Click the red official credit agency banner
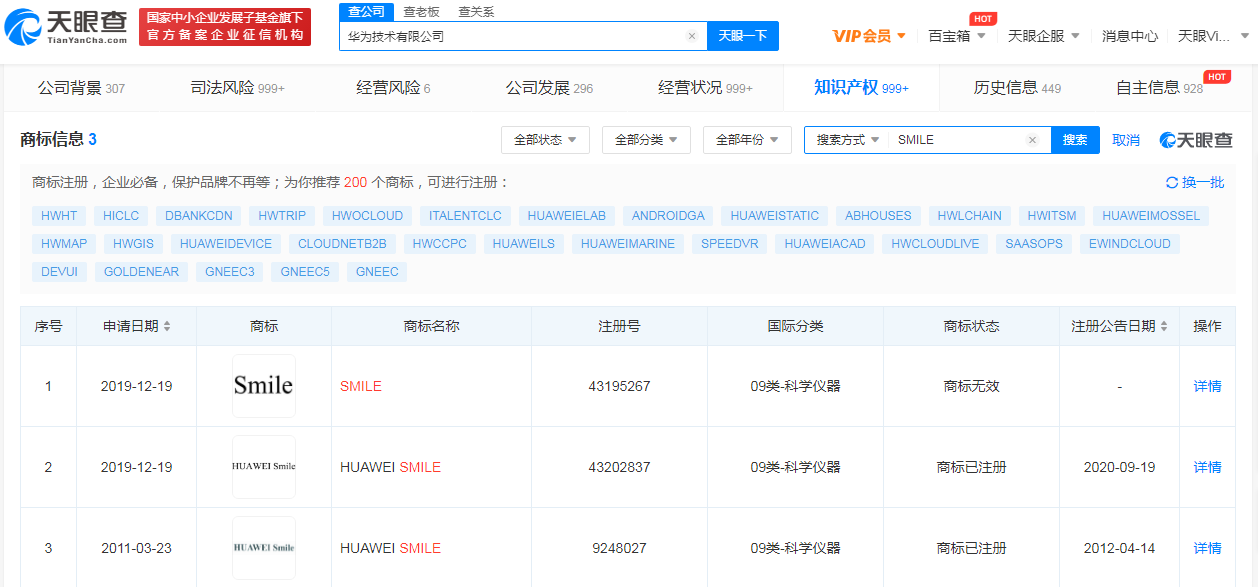Viewport: 1258px width, 587px height. click(x=223, y=27)
